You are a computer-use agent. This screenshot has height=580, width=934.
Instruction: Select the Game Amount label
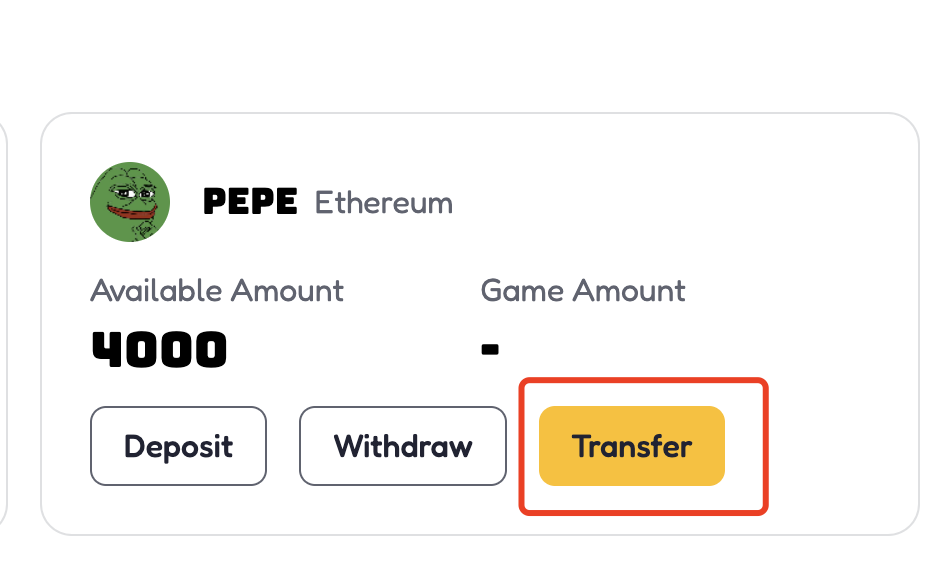point(583,291)
